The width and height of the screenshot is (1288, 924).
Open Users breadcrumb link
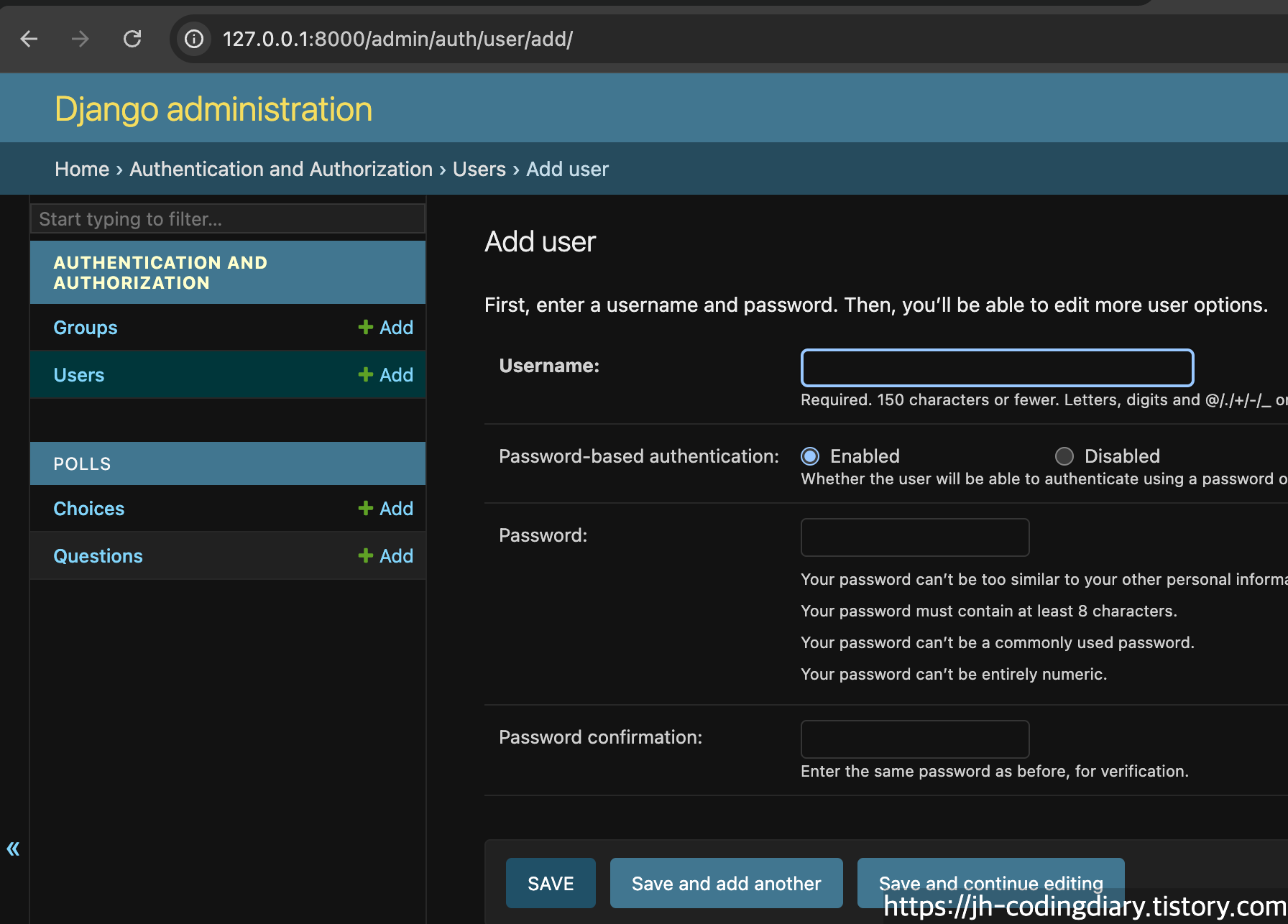(479, 169)
